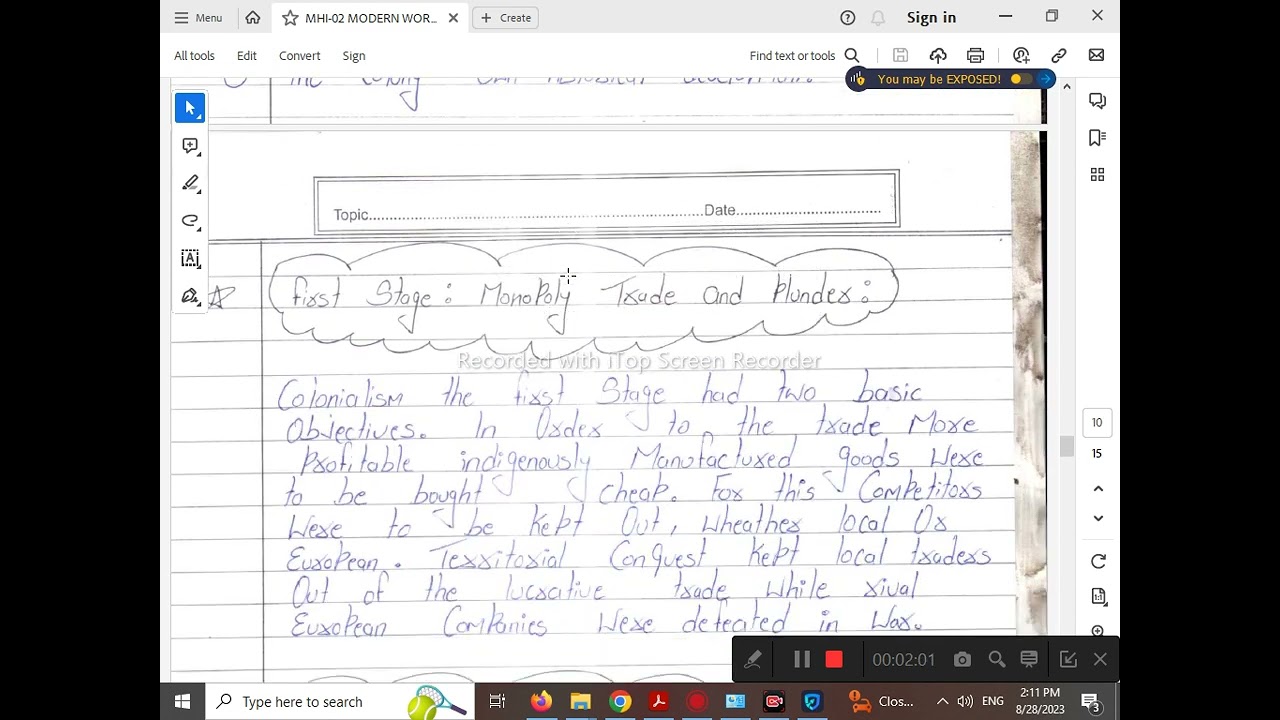Open the share with others icon
Screen dimensions: 1280x720
coord(1021,56)
